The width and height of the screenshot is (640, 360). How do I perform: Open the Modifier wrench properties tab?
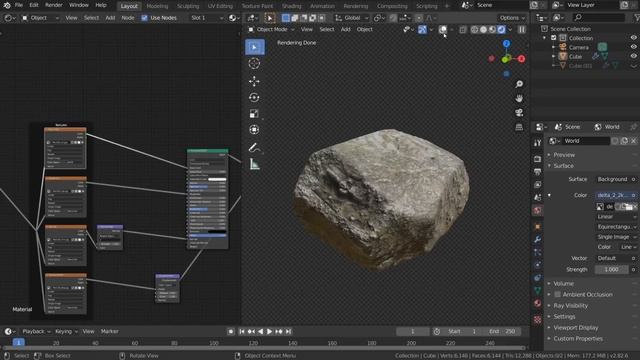[538, 239]
